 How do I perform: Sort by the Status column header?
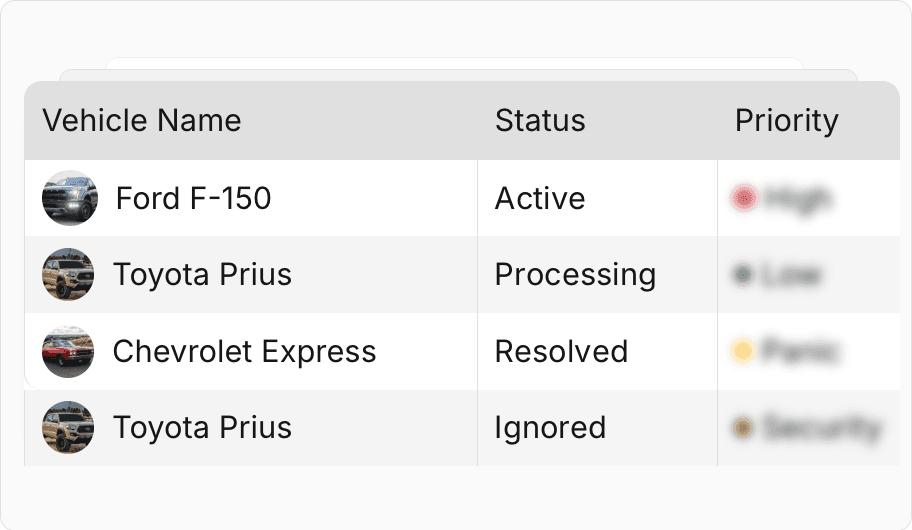[x=540, y=121]
